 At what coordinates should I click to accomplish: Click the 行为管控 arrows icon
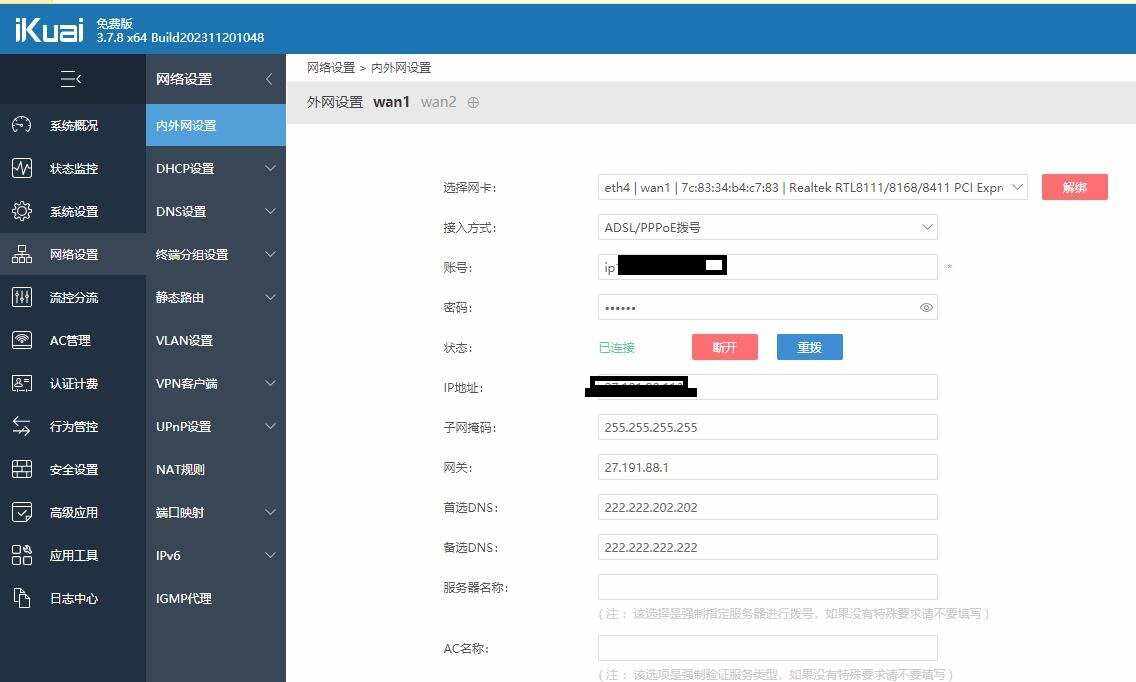tap(22, 426)
